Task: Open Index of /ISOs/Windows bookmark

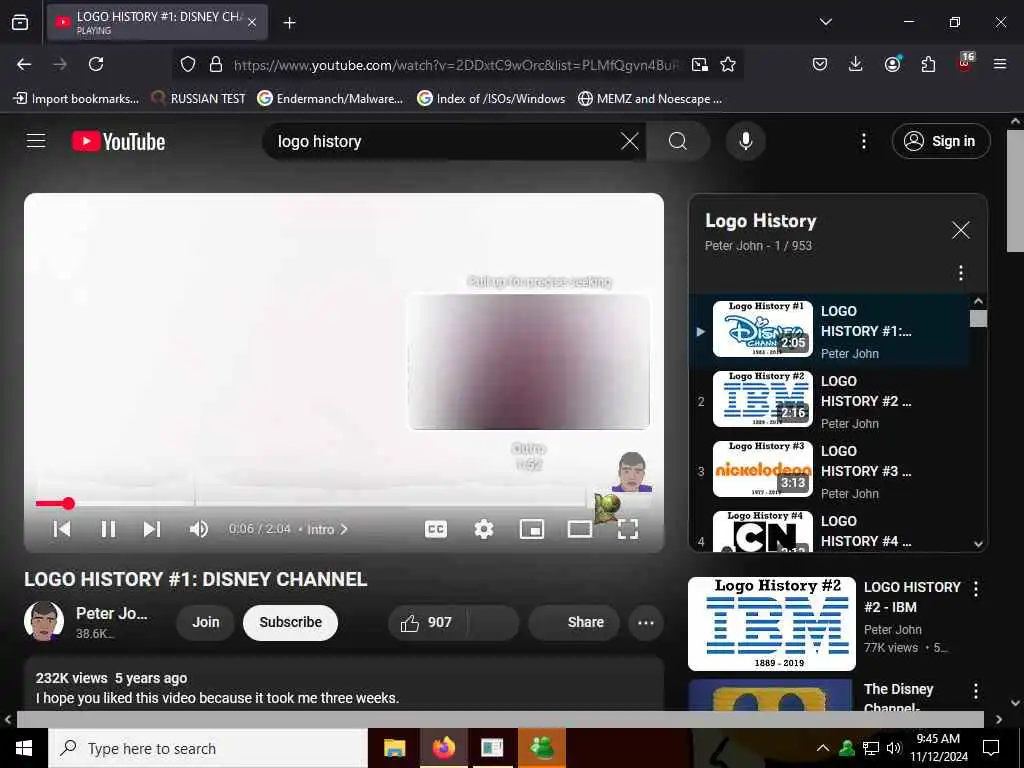Action: point(491,99)
